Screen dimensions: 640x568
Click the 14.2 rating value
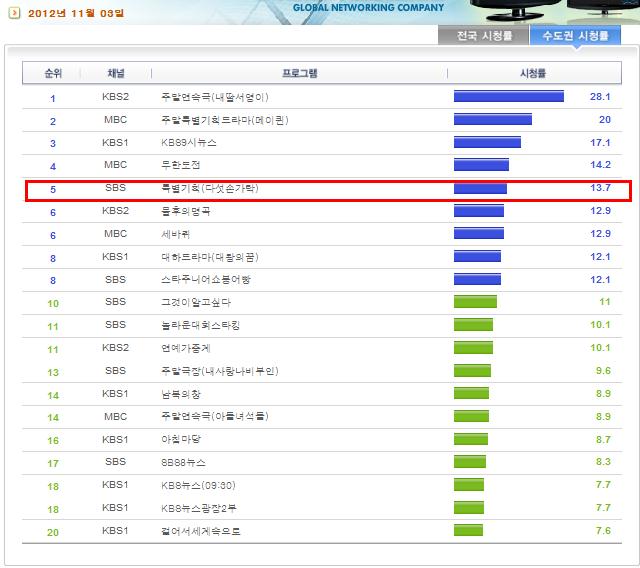[x=600, y=164]
